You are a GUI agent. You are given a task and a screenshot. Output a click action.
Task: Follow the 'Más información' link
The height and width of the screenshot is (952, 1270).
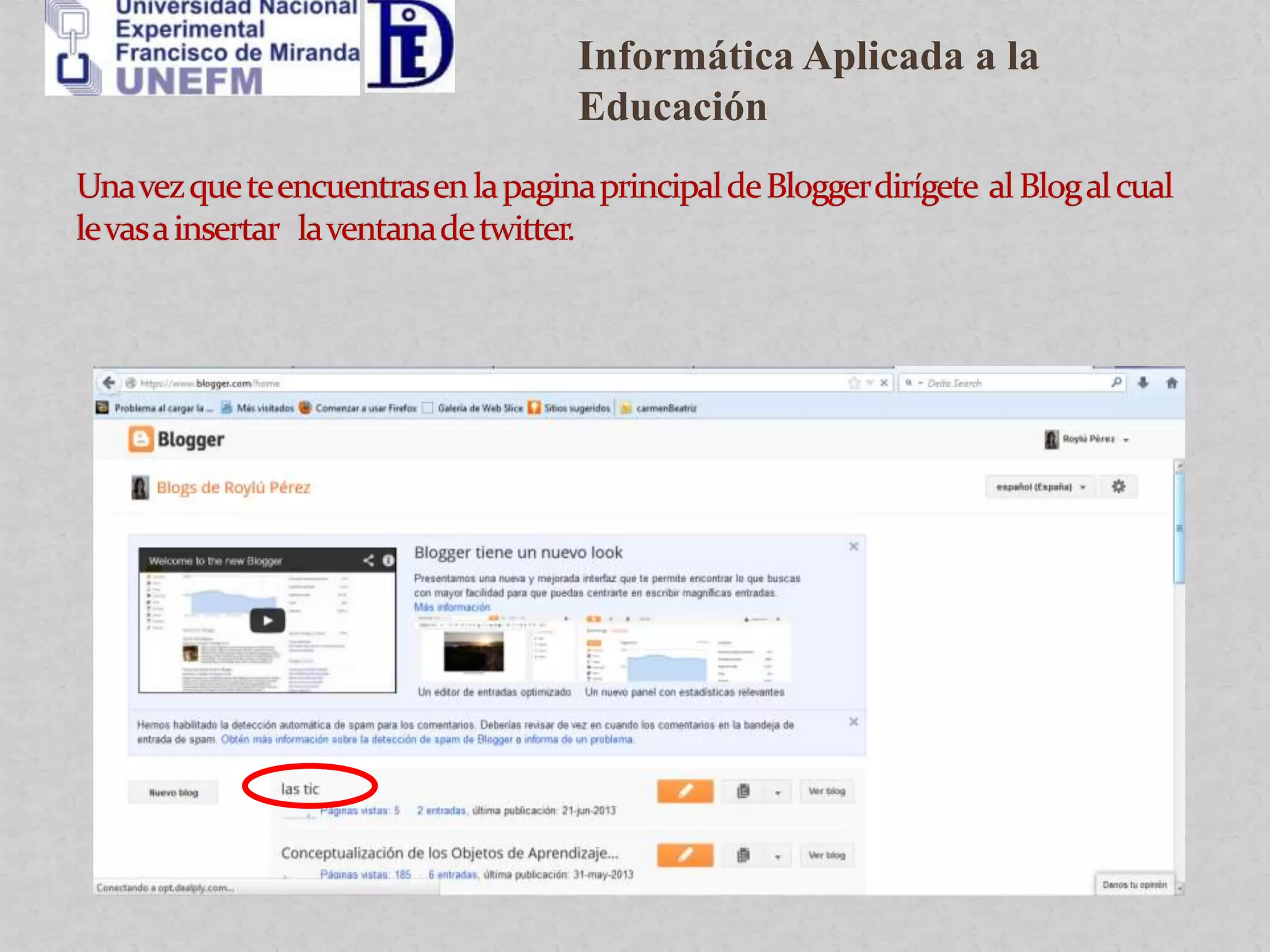[x=452, y=607]
